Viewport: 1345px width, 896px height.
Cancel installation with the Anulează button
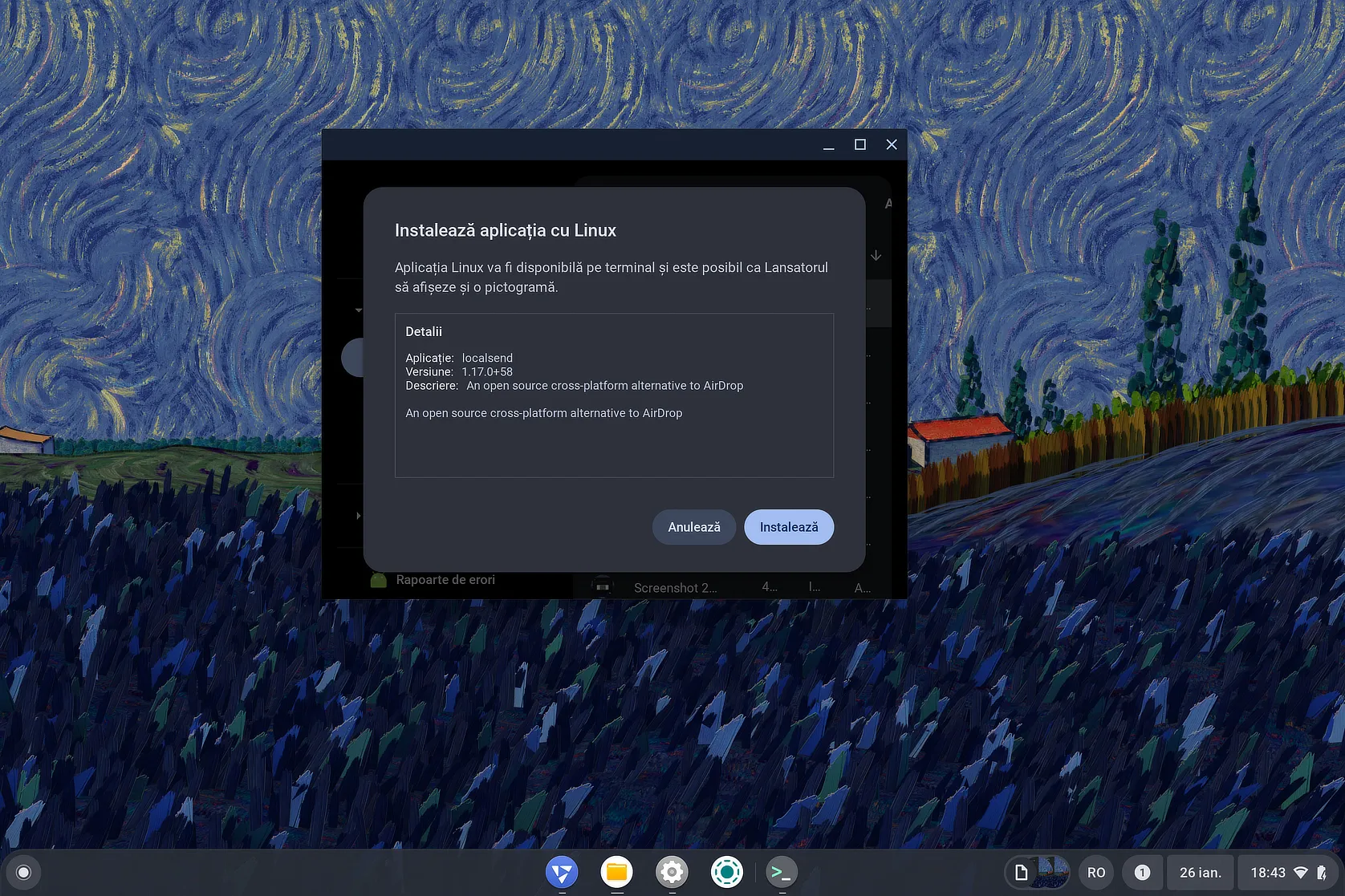click(x=693, y=527)
